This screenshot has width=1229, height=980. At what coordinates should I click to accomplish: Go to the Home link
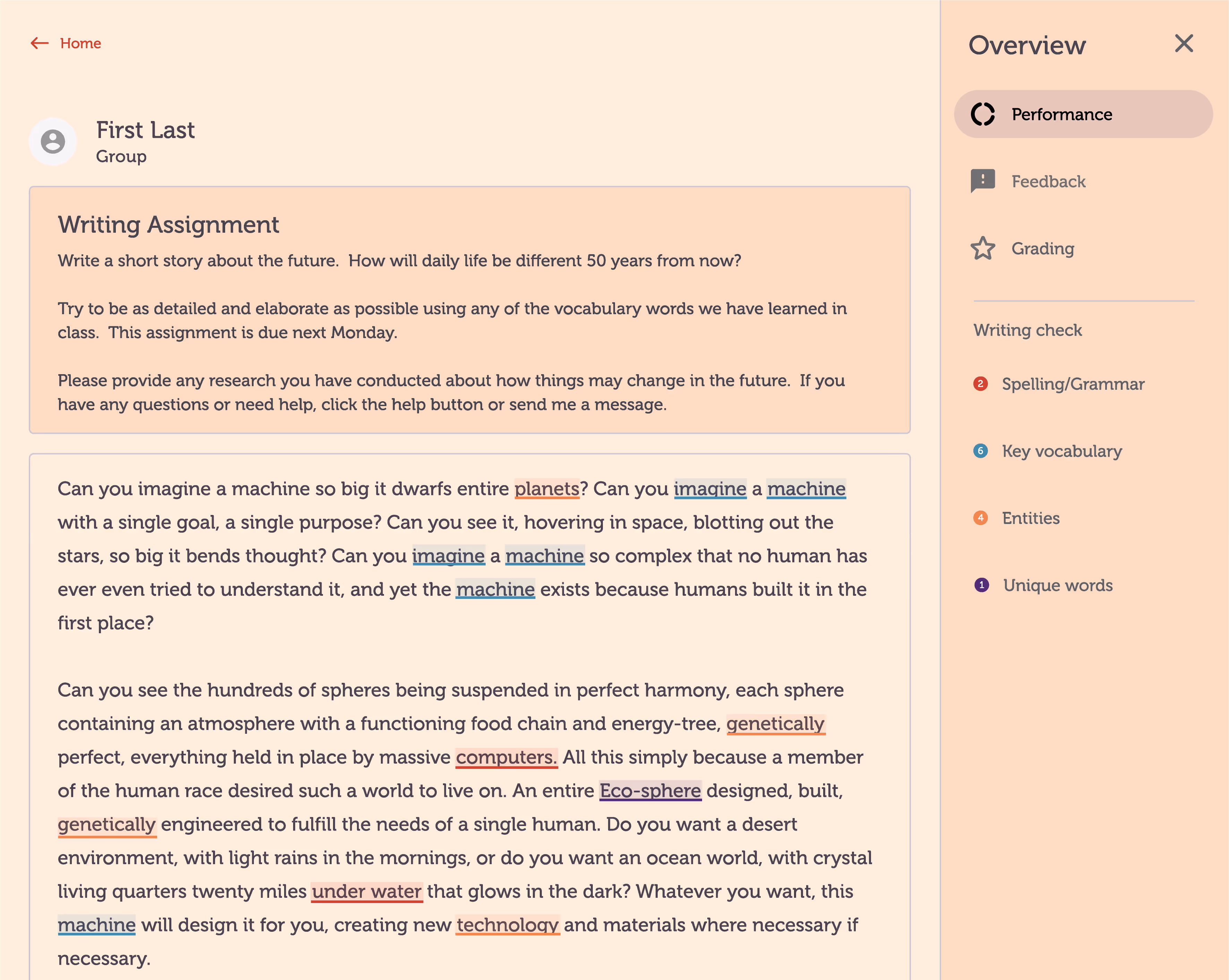pos(80,43)
